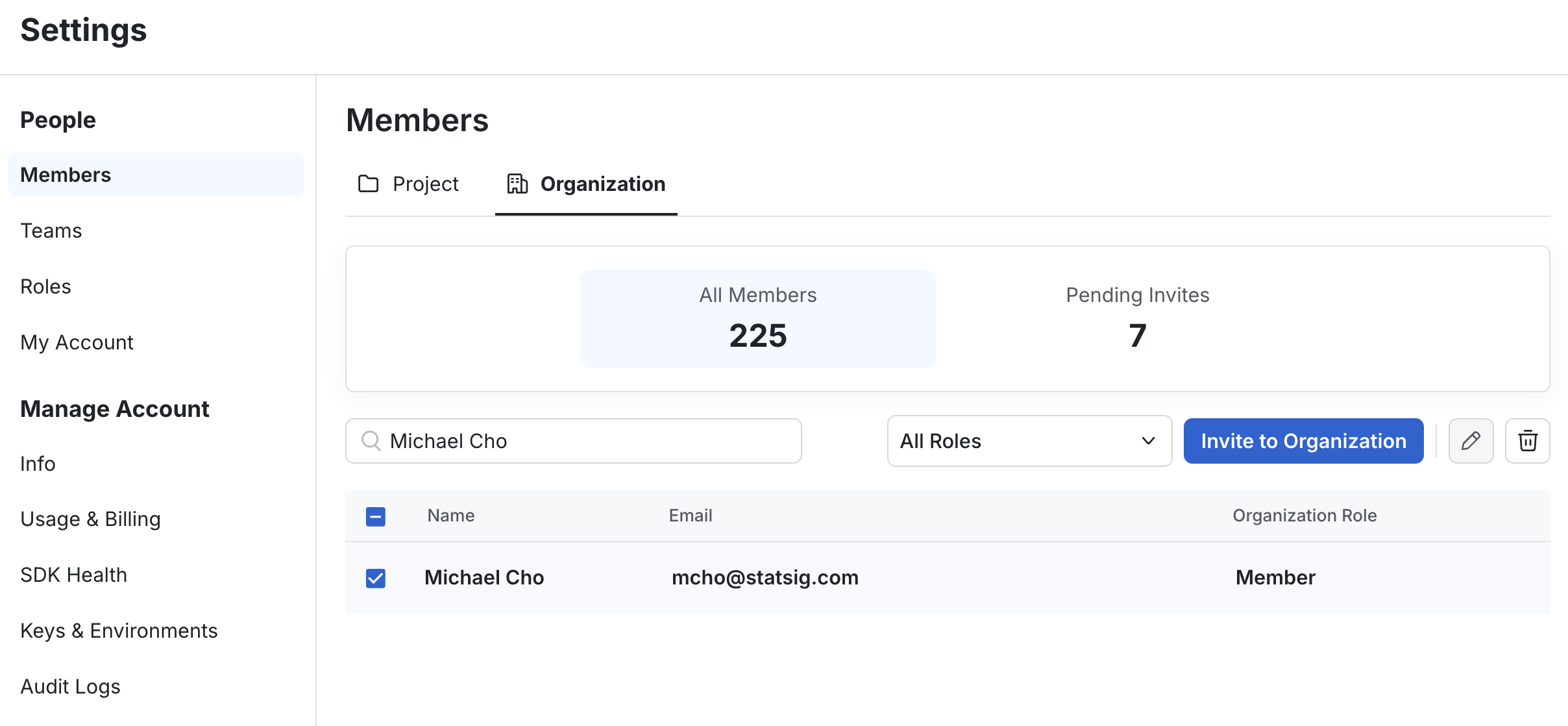
Task: Click the trash delete icon
Action: (x=1528, y=441)
